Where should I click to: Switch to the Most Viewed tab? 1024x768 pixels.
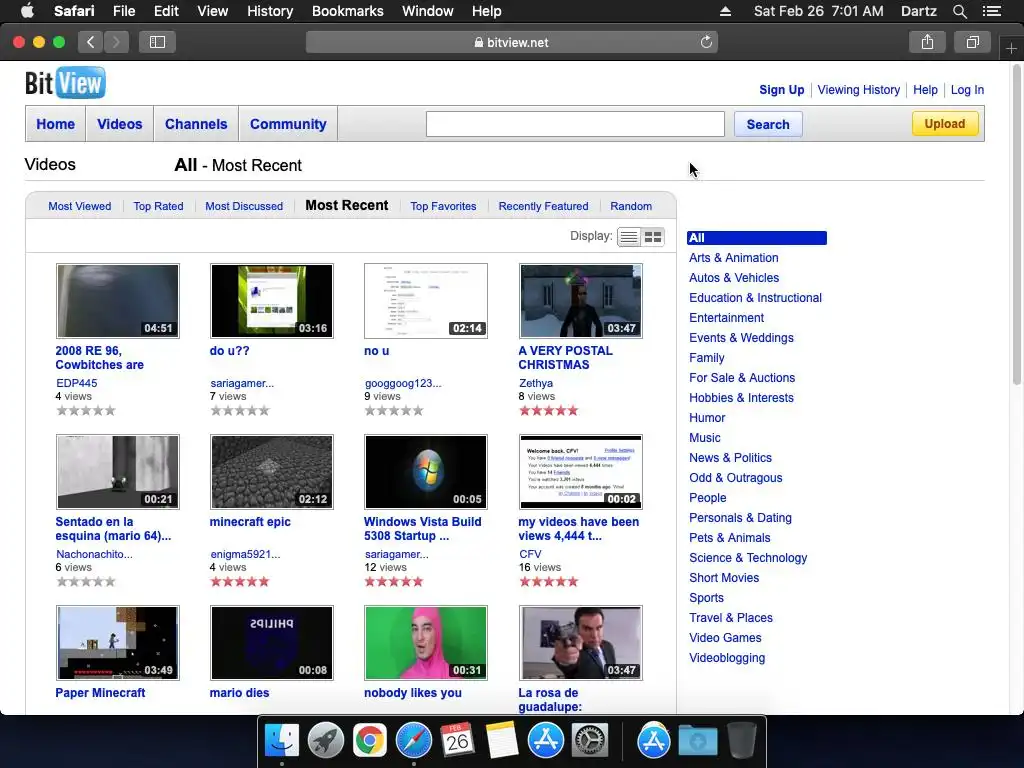tap(80, 206)
